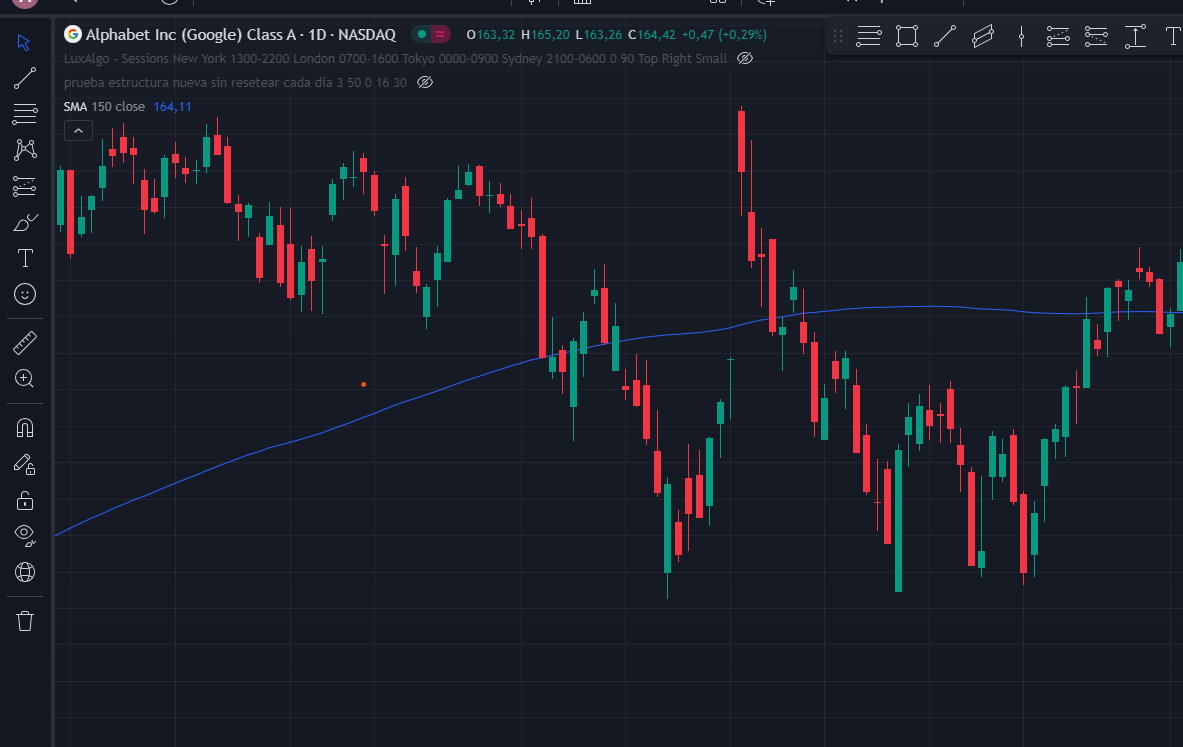Activate the ruler measure tool

pyautogui.click(x=25, y=343)
